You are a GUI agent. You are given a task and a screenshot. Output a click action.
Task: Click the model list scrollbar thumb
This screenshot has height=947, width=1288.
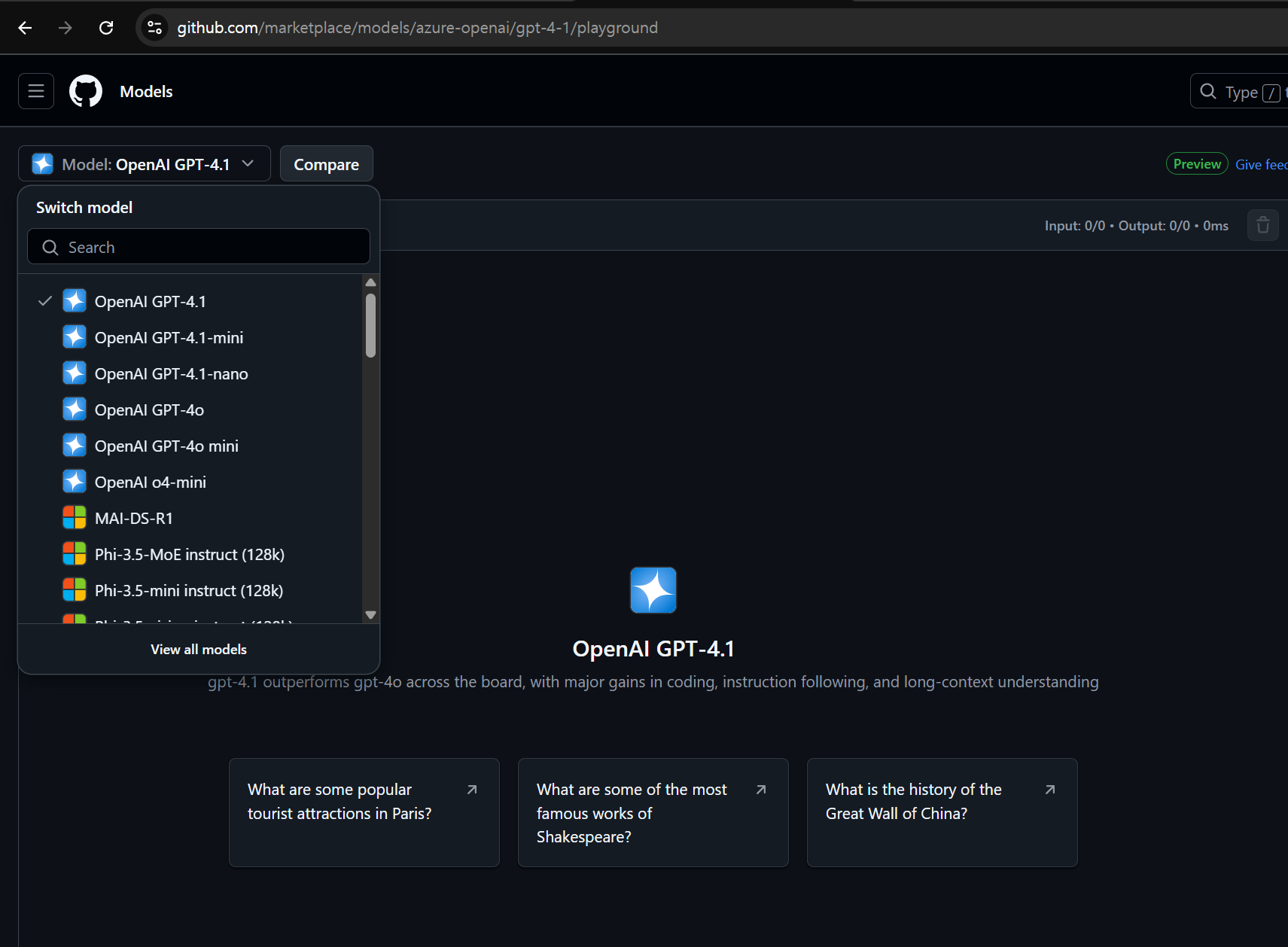pos(370,325)
